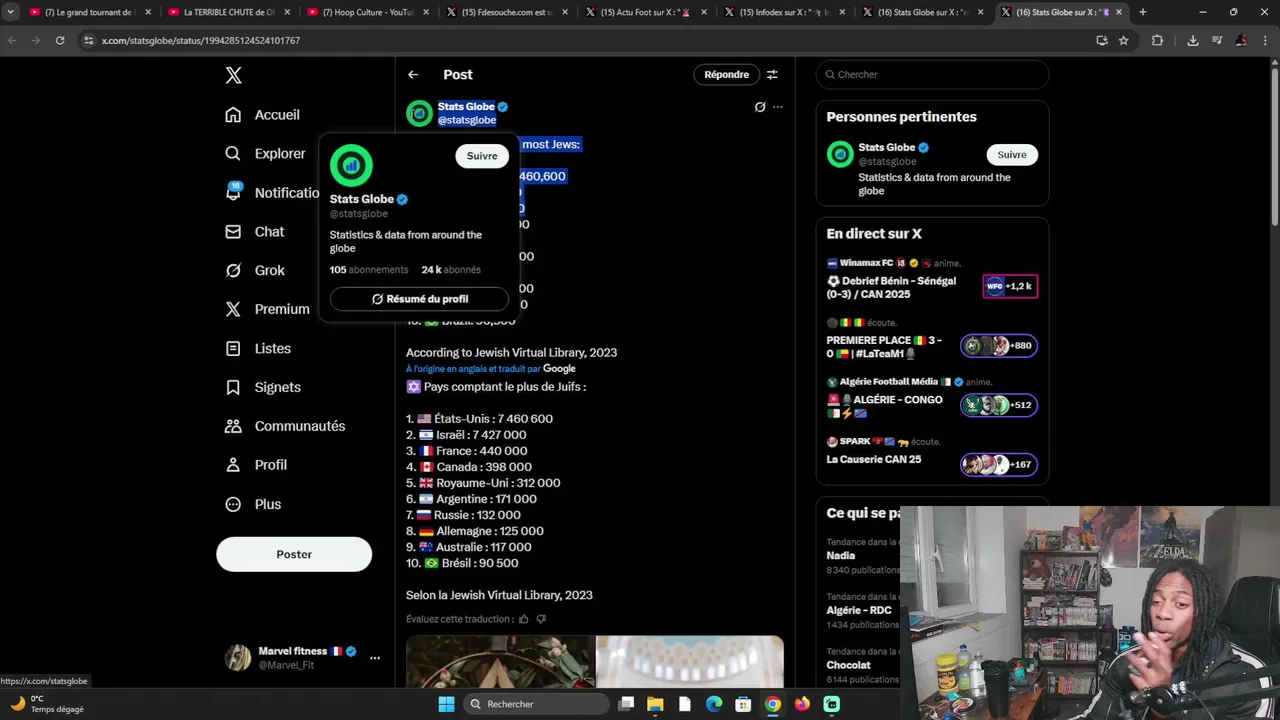Screen dimensions: 1280x720
Task: Click the Algérie - RDC trend
Action: point(859,611)
